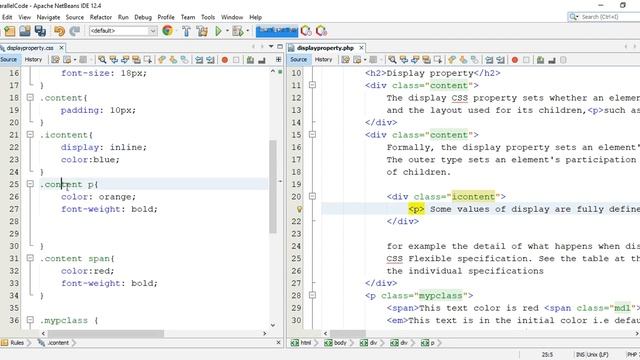Click the split-editor icon in the CSS editor
640x360 pixels.
pos(278,60)
